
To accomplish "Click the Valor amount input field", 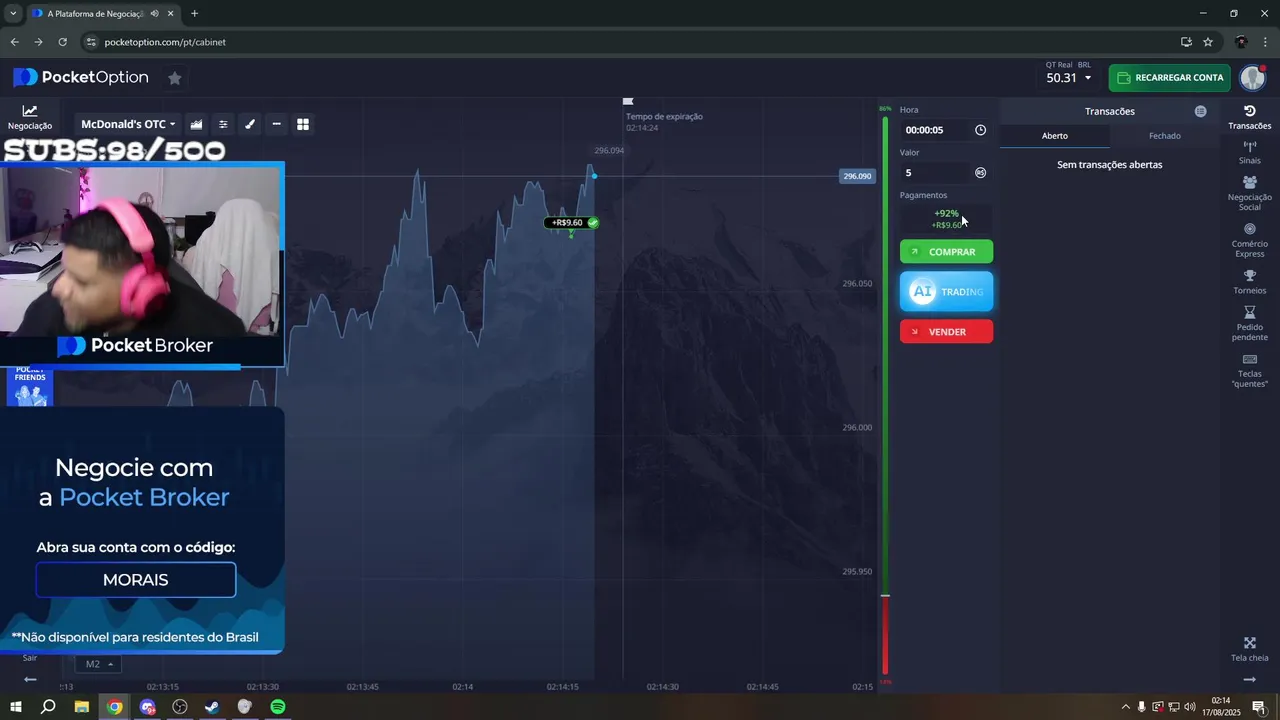I will pyautogui.click(x=936, y=173).
